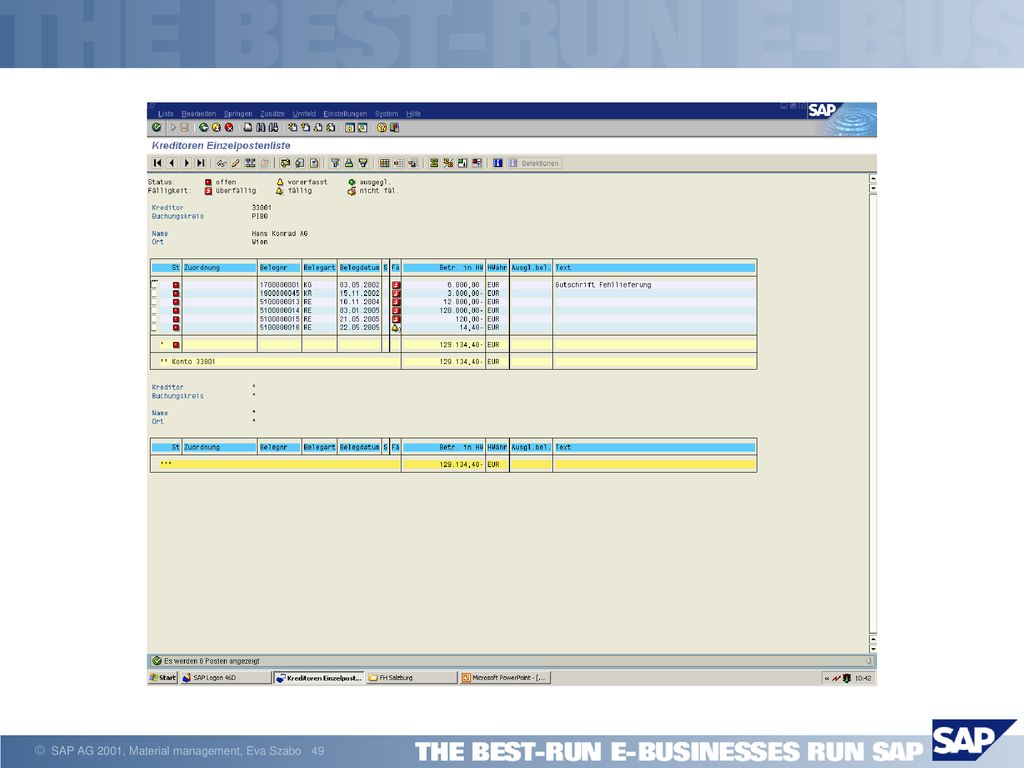Click the Selektionen button

[534, 163]
